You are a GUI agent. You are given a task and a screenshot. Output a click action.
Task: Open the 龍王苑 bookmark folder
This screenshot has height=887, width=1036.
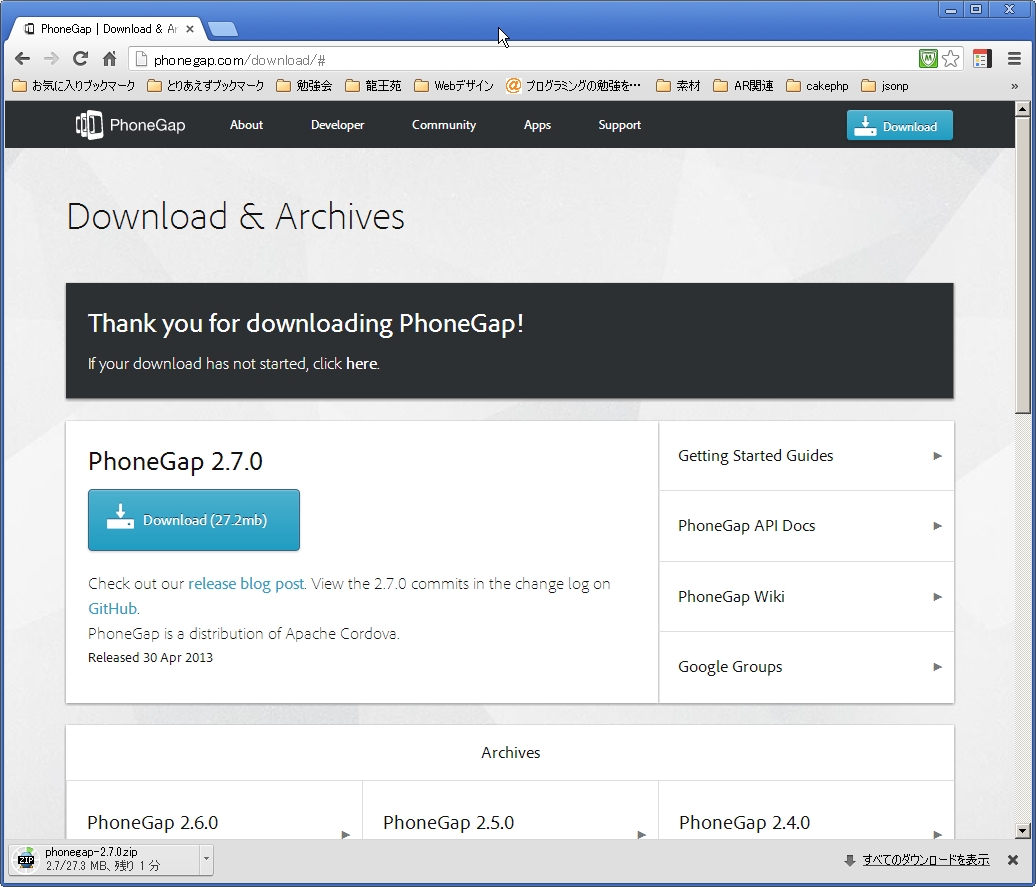pos(374,86)
